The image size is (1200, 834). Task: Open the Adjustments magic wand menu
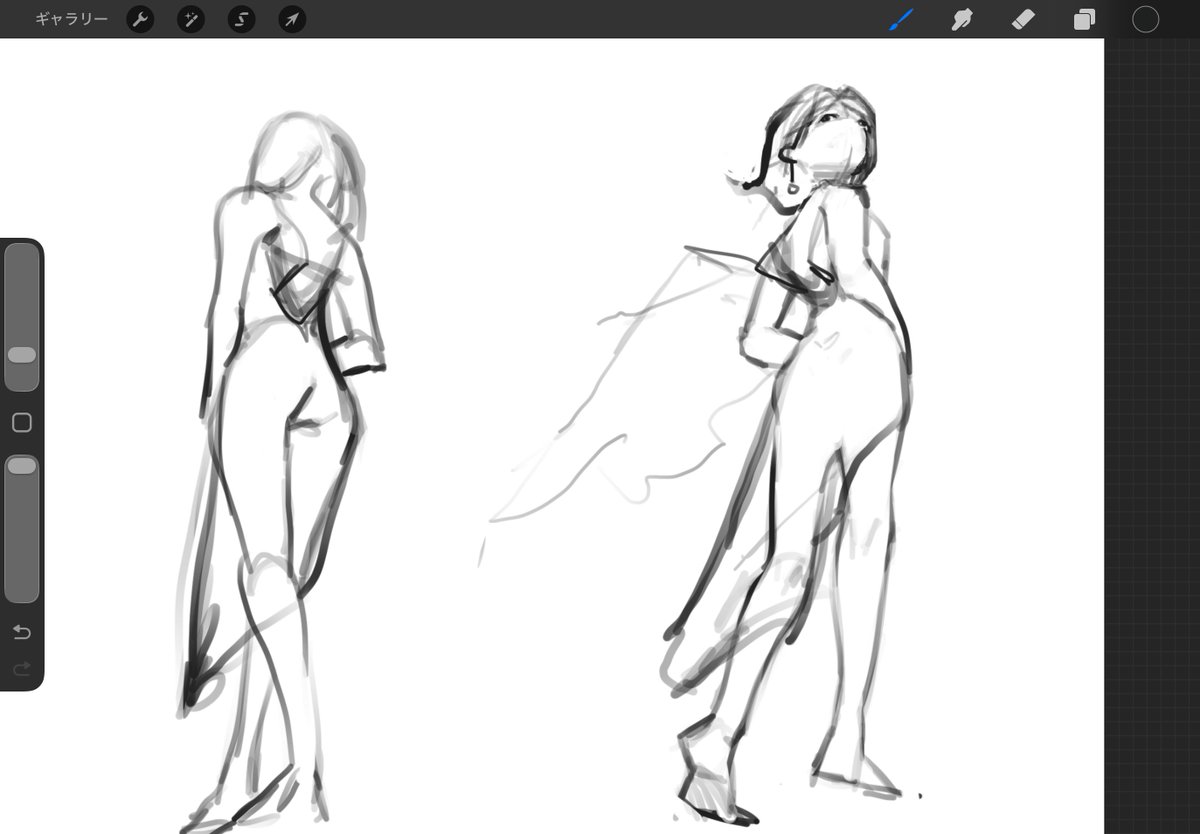pos(191,19)
